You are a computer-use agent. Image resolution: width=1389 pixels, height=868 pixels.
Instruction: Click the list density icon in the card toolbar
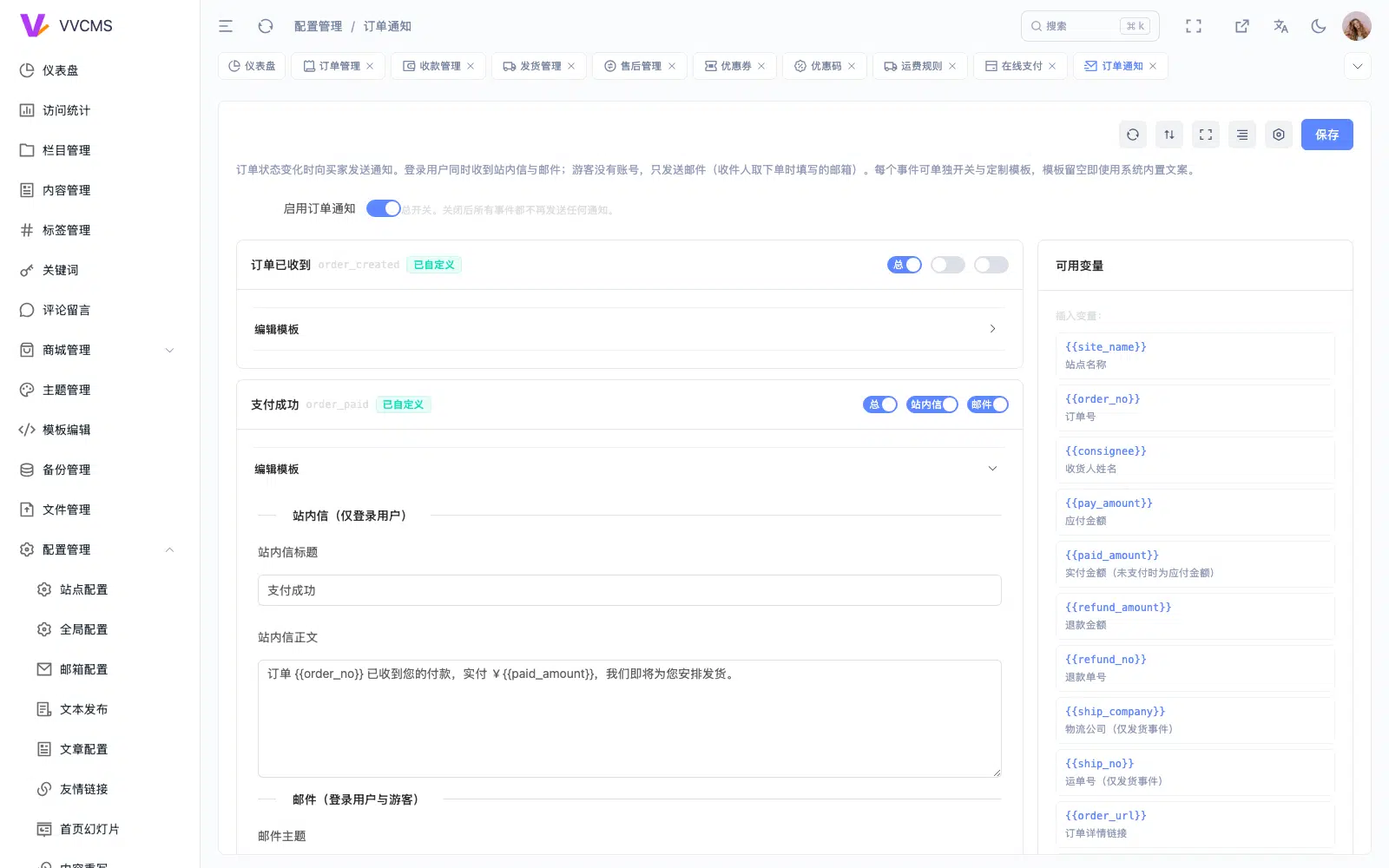tap(1242, 135)
